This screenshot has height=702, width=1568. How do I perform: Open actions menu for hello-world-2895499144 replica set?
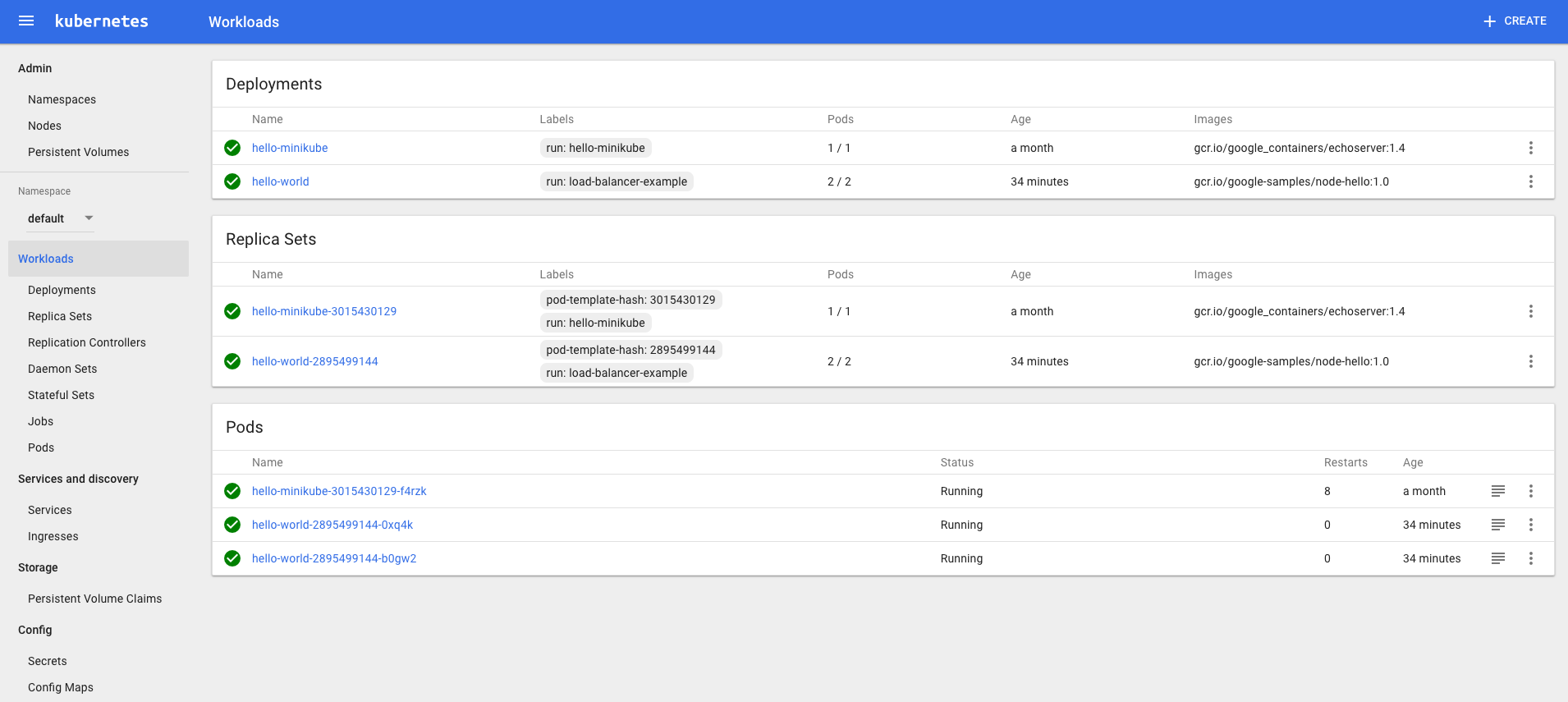tap(1530, 361)
